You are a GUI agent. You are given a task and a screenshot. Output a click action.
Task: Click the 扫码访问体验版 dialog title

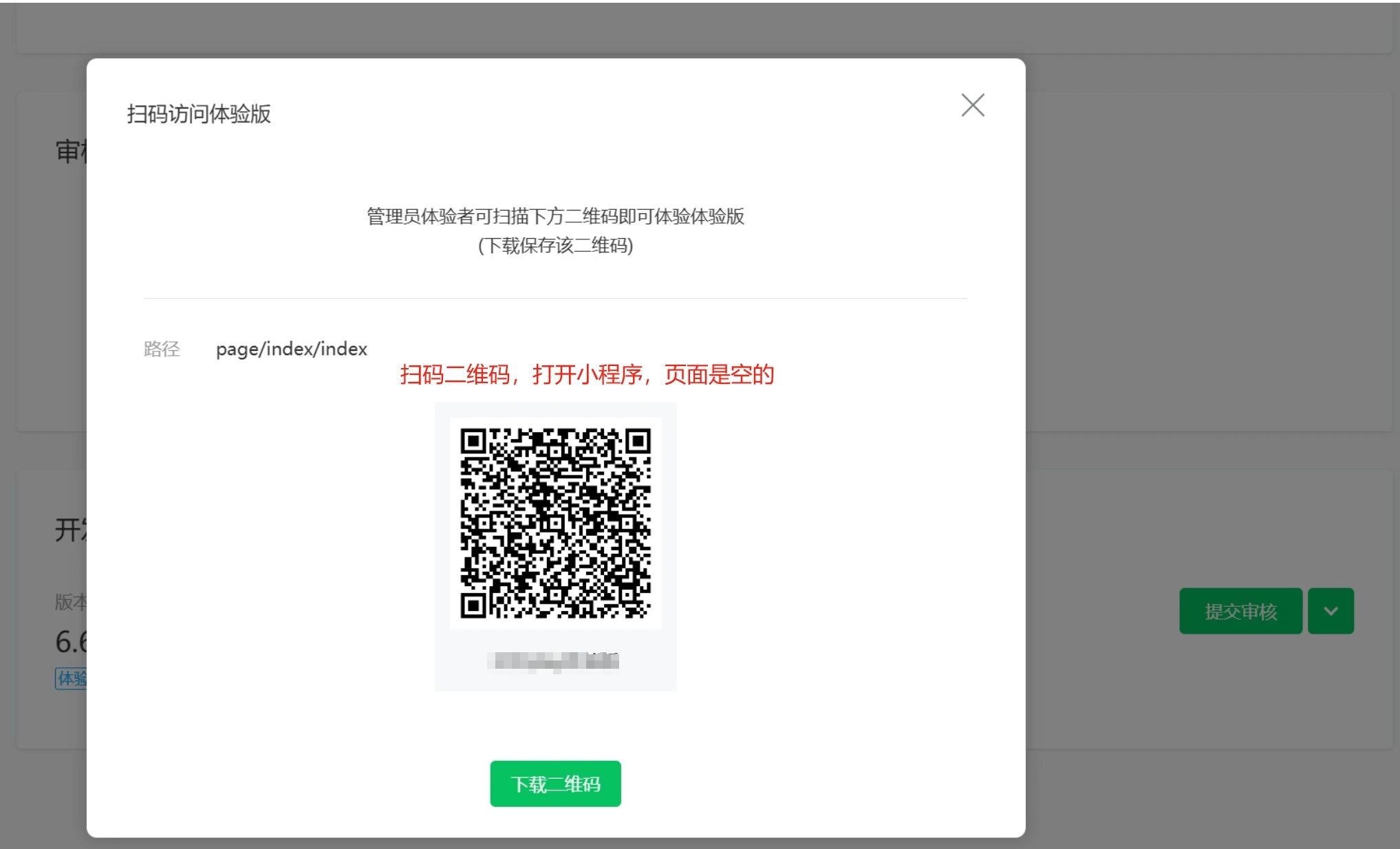point(199,114)
